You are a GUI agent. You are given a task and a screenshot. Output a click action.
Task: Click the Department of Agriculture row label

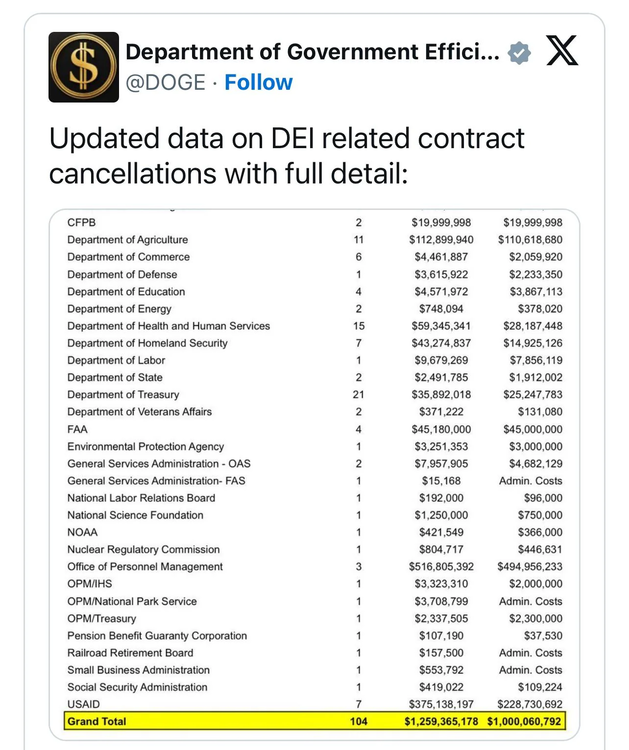tap(127, 240)
